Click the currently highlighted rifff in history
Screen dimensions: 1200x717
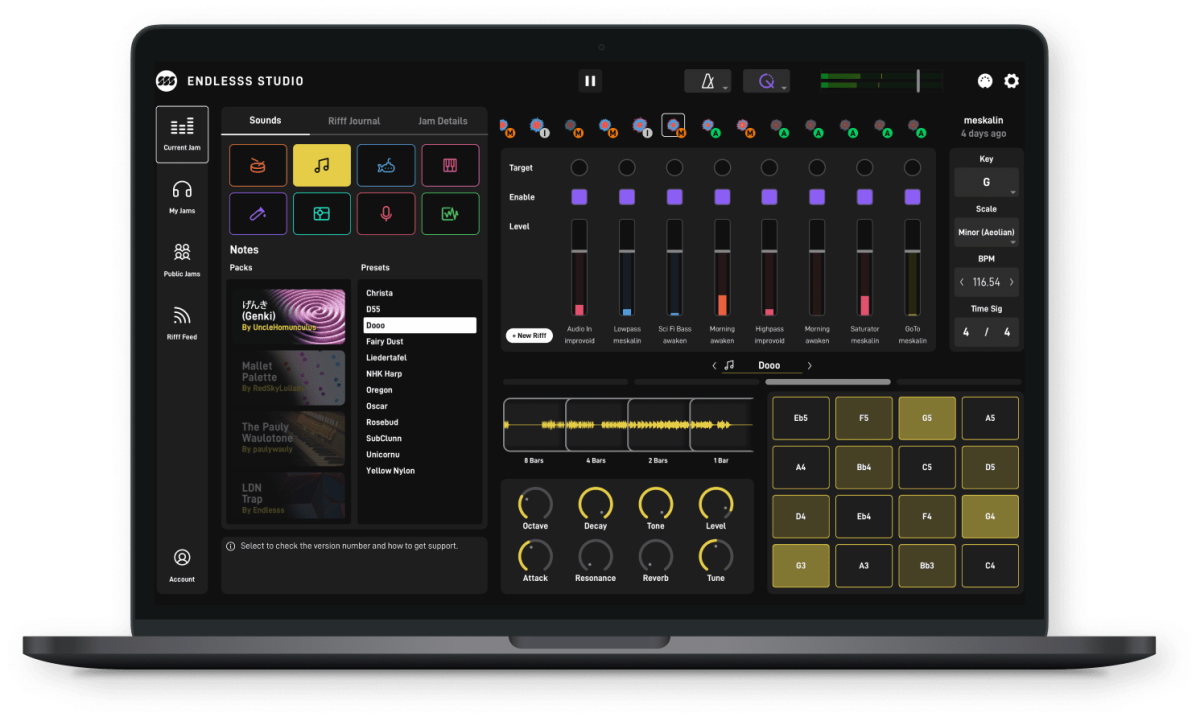674,125
